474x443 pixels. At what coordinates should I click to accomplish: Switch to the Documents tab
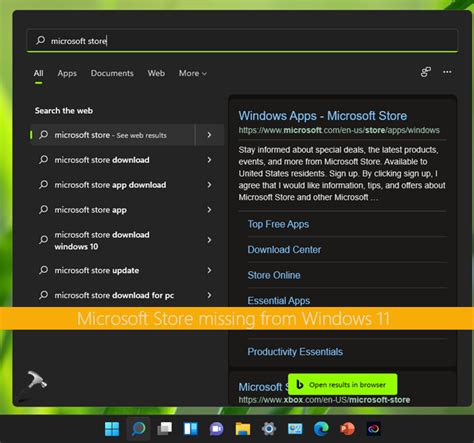112,73
